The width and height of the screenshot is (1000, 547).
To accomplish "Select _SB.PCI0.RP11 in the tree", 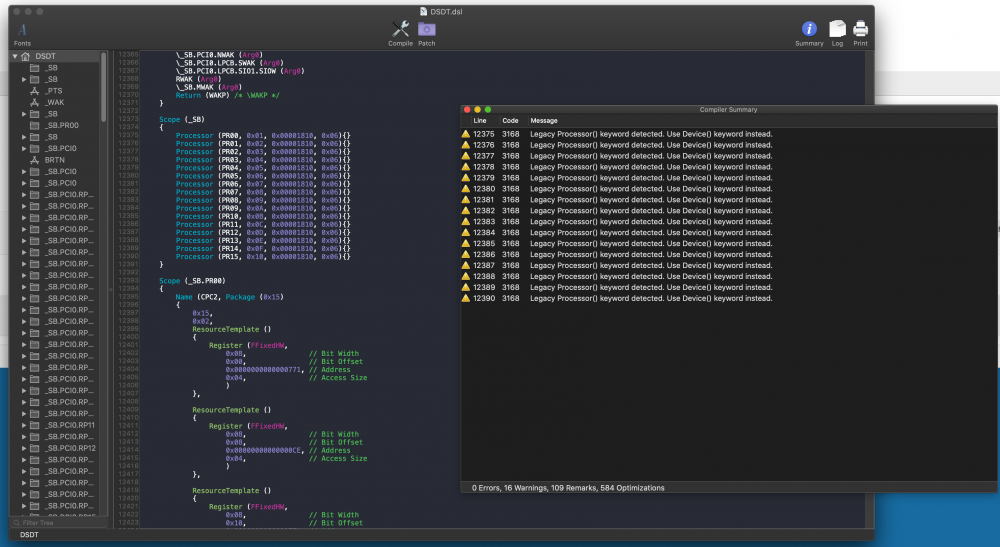I will point(70,425).
